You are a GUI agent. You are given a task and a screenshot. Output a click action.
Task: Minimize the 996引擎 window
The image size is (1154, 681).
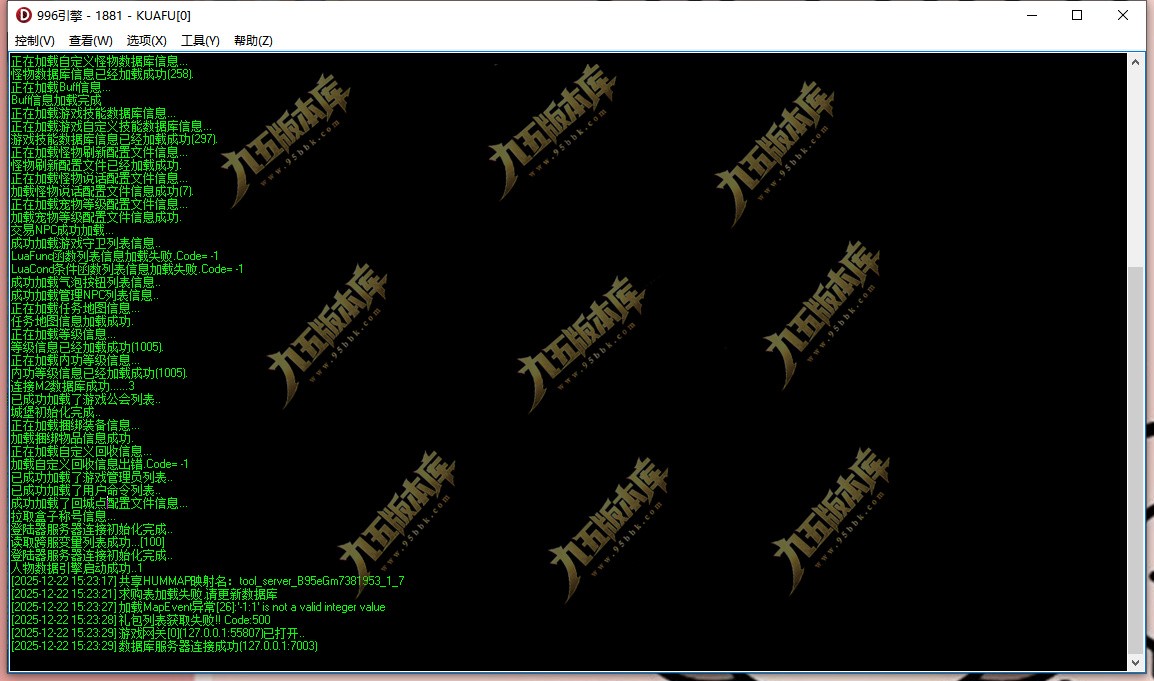click(x=1032, y=15)
